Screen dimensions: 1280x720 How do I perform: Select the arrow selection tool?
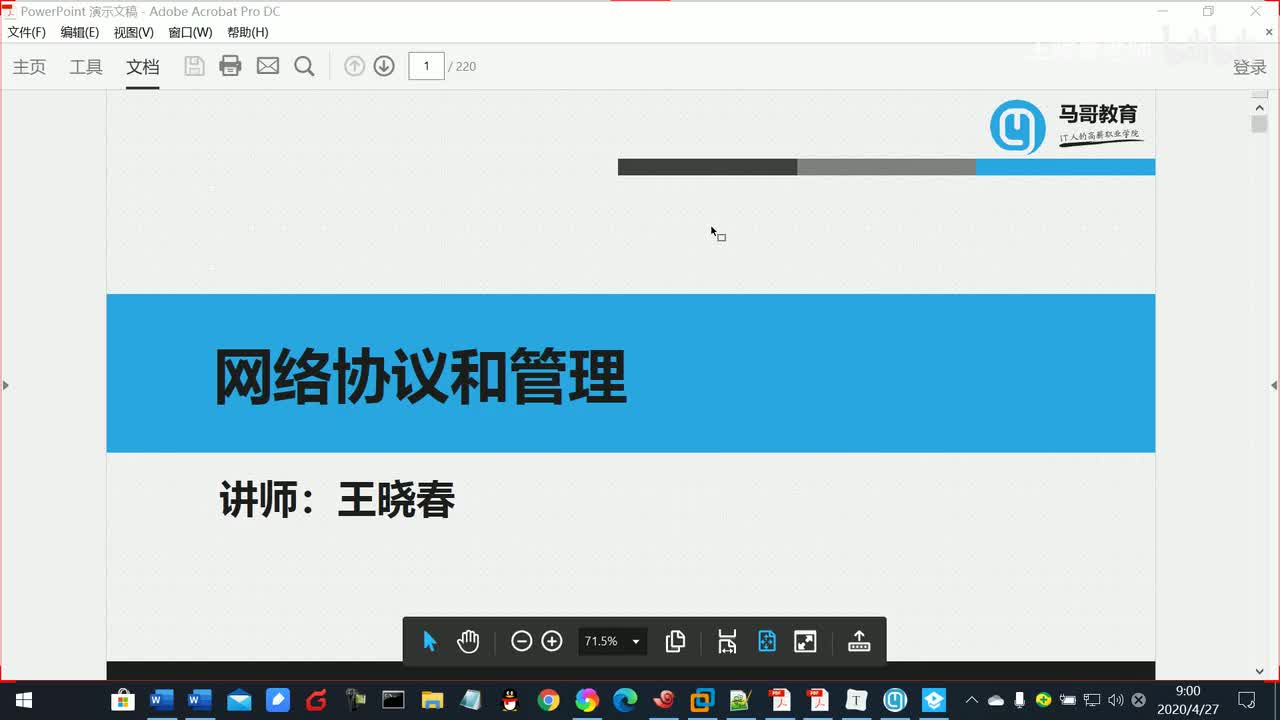pyautogui.click(x=430, y=641)
